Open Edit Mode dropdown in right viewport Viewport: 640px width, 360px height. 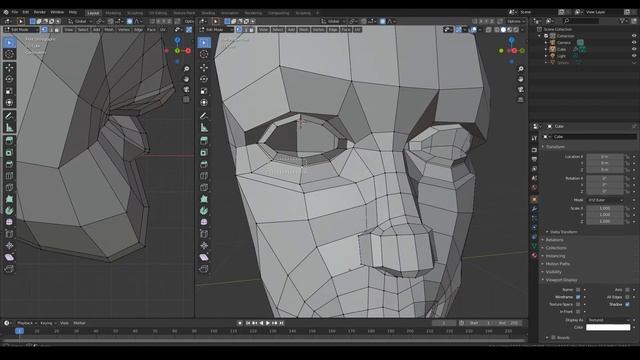pyautogui.click(x=216, y=30)
